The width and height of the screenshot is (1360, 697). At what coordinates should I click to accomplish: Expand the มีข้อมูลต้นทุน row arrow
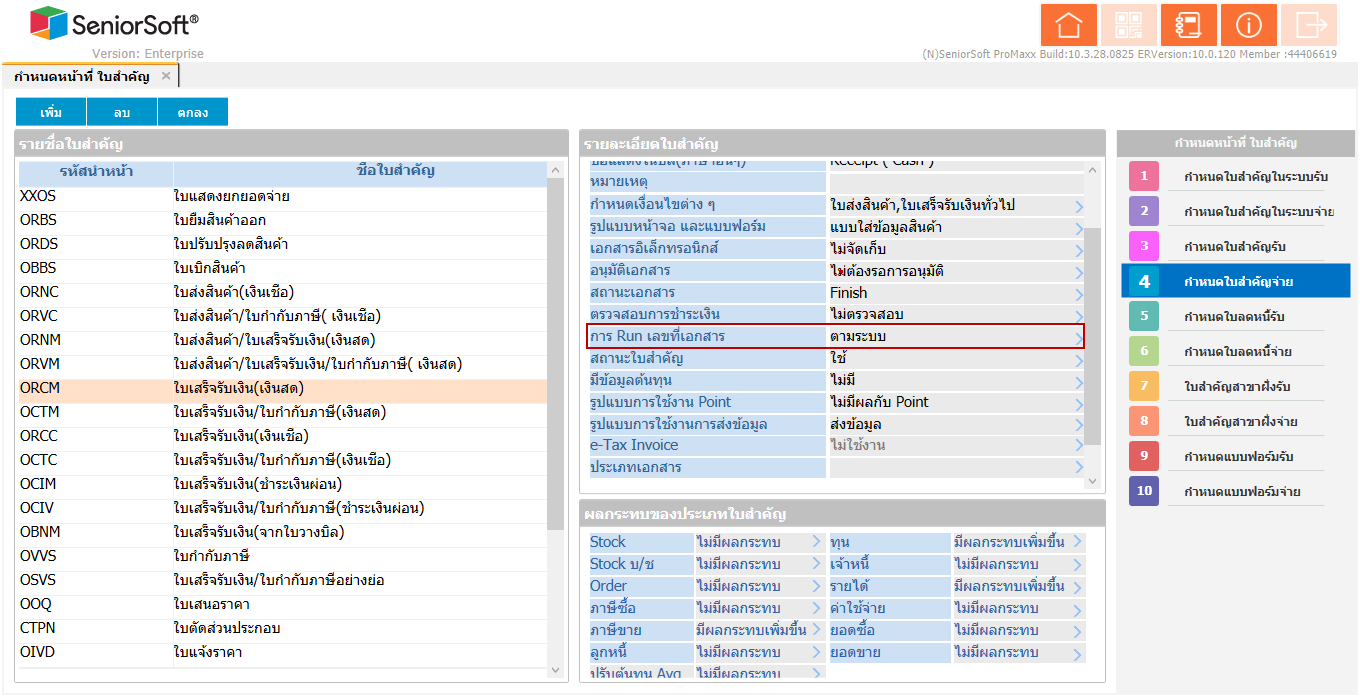pos(1079,381)
